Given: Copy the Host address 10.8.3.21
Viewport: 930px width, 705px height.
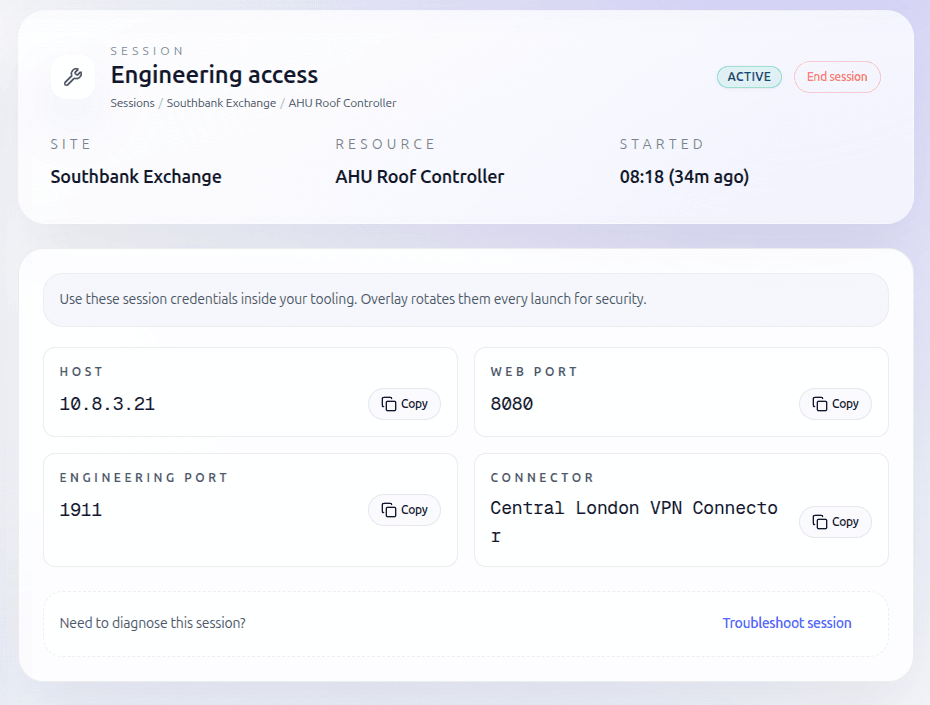Looking at the screenshot, I should pyautogui.click(x=404, y=404).
